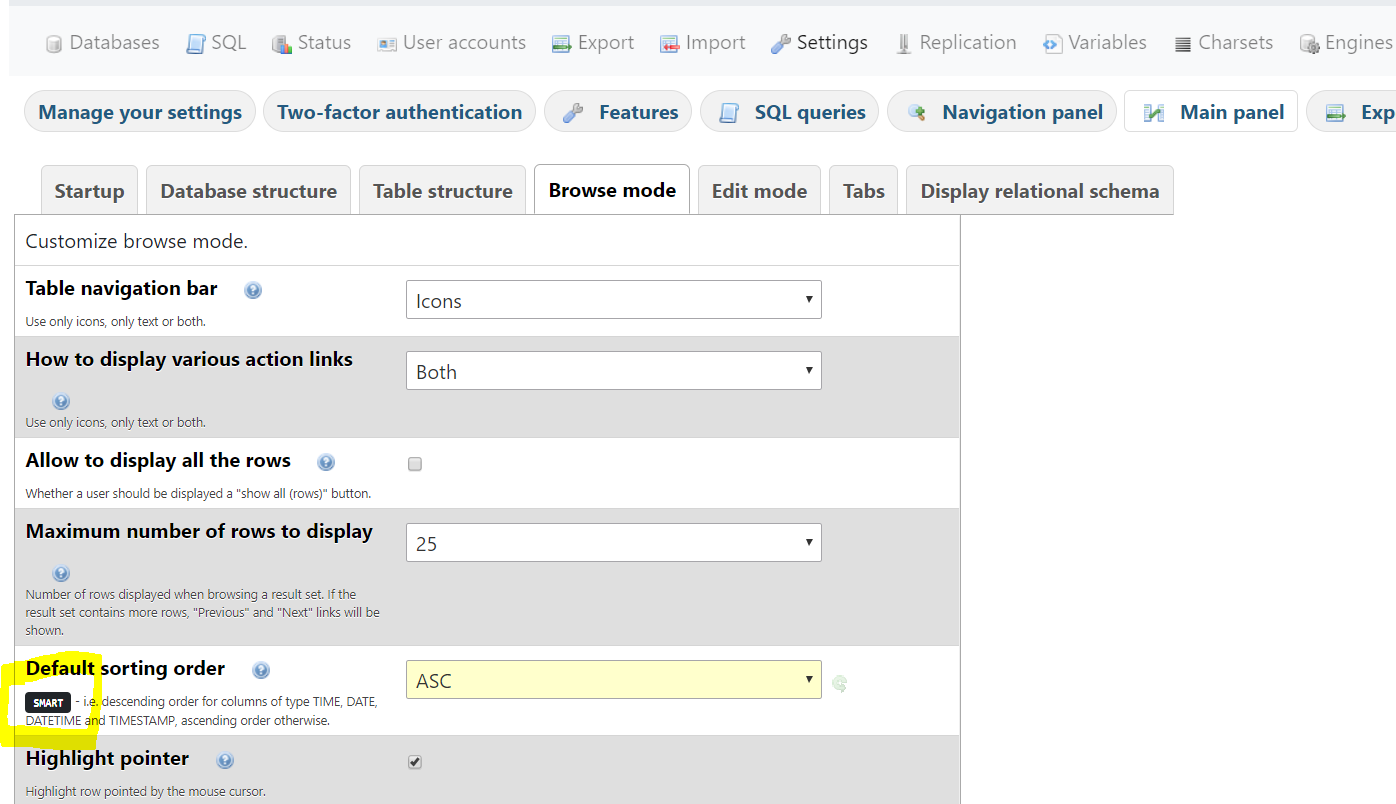This screenshot has width=1396, height=804.
Task: Open help for Default sorting order
Action: click(x=261, y=670)
